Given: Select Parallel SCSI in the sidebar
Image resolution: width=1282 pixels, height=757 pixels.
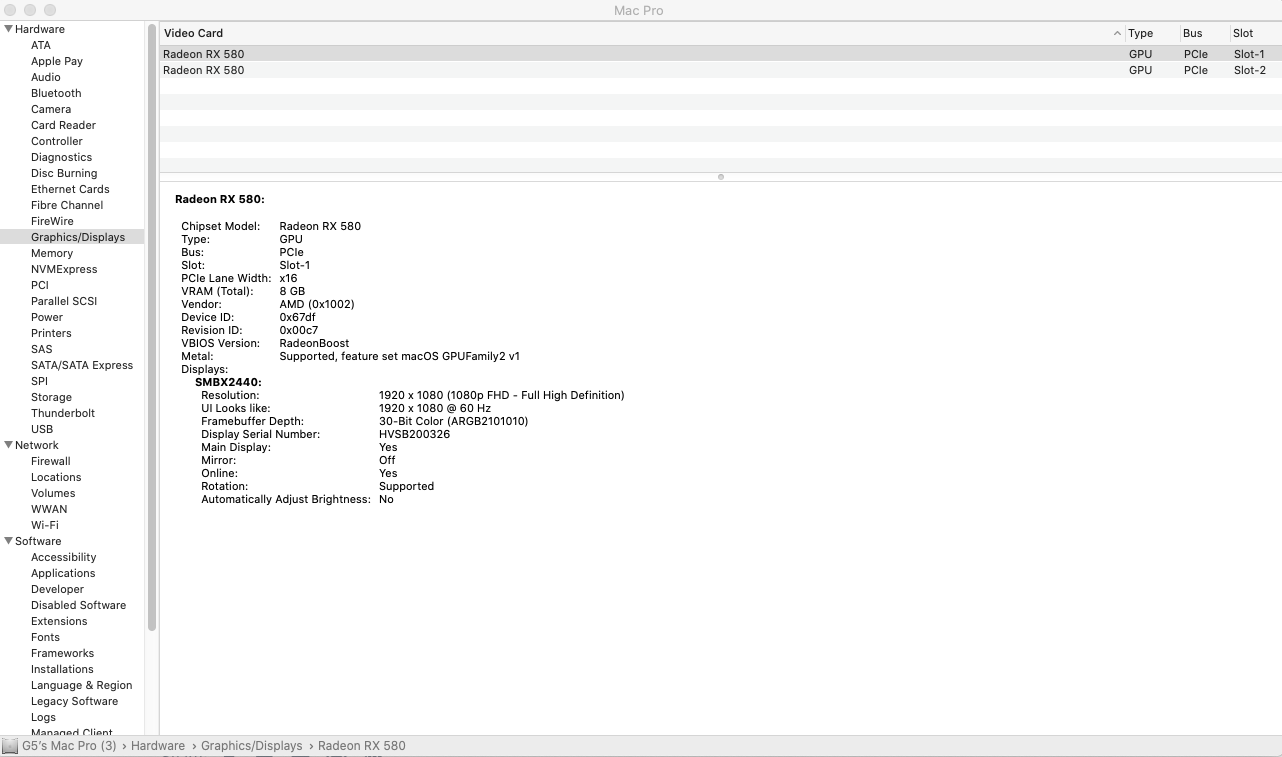Looking at the screenshot, I should [x=64, y=301].
